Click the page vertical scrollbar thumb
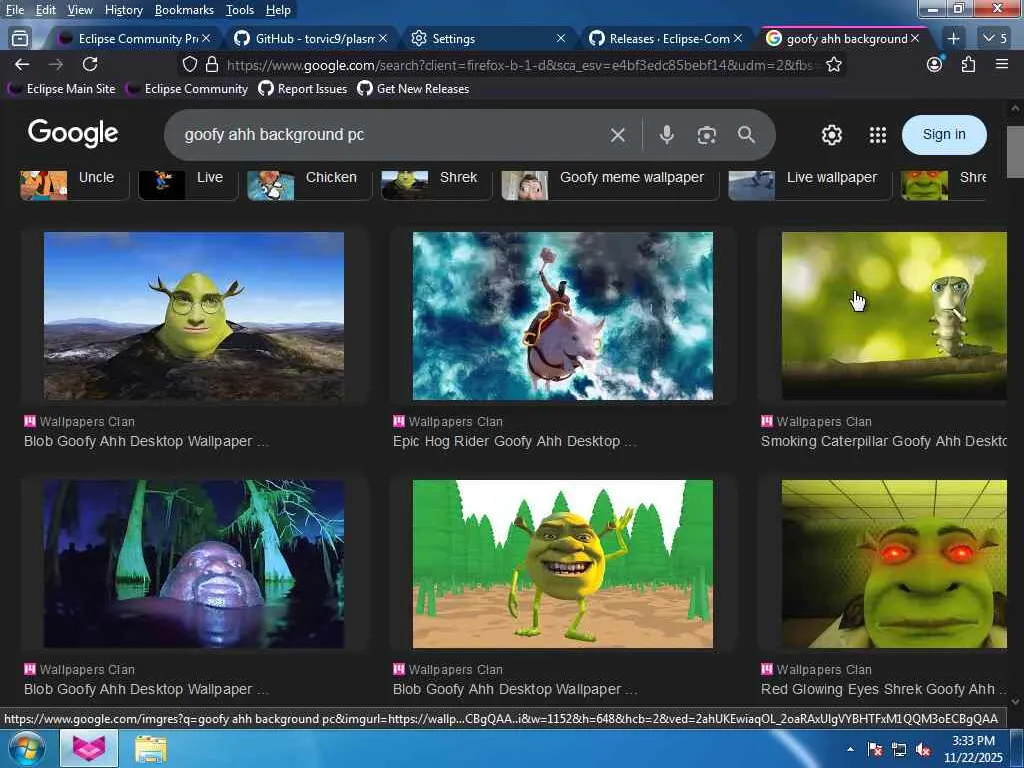The image size is (1024, 768). [1015, 152]
